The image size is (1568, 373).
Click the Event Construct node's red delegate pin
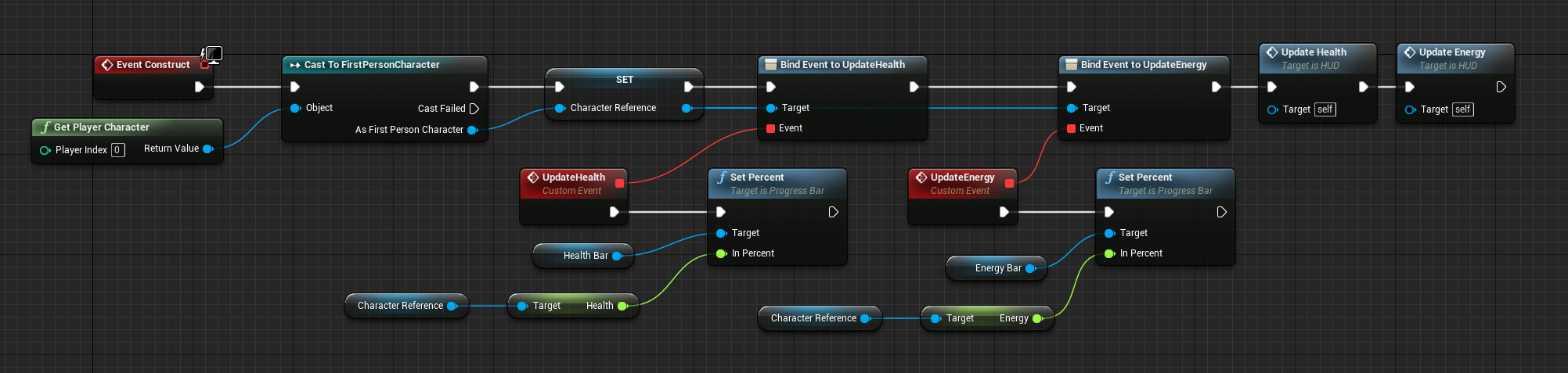click(204, 65)
